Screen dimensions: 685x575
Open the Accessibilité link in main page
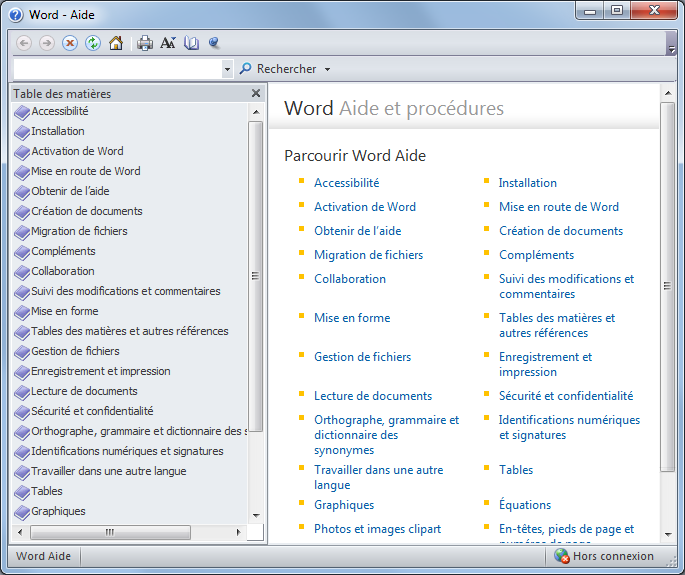point(346,183)
